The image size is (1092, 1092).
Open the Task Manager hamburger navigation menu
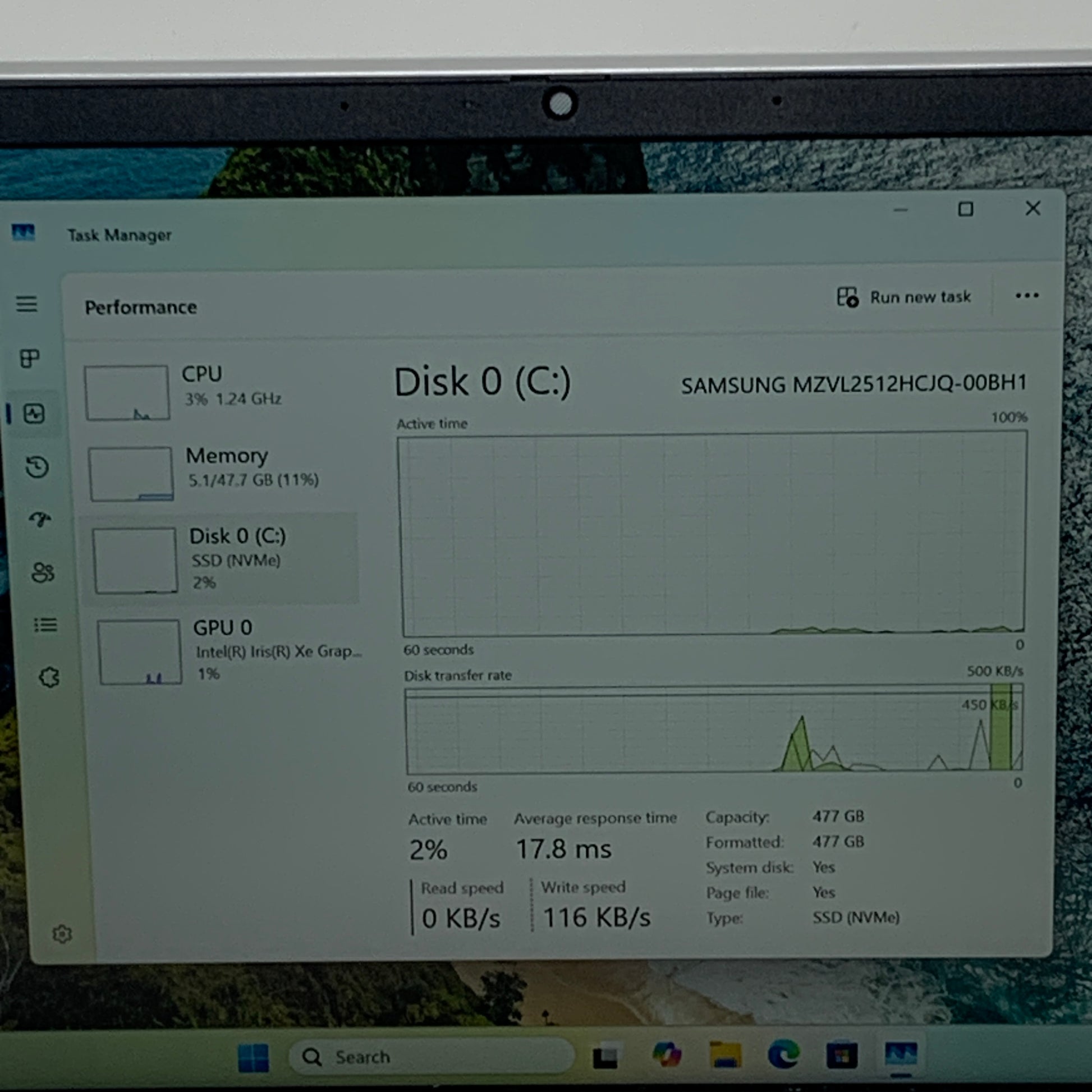[x=26, y=304]
